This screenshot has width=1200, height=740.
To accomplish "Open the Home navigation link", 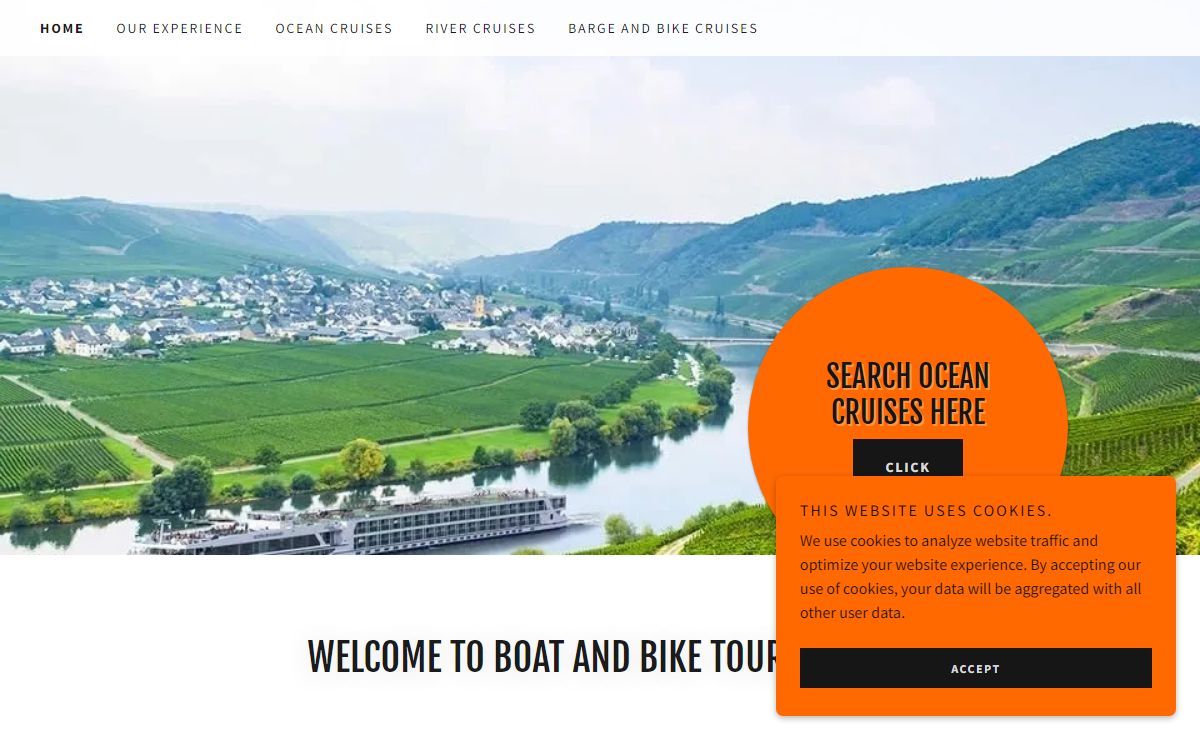I will click(x=62, y=28).
